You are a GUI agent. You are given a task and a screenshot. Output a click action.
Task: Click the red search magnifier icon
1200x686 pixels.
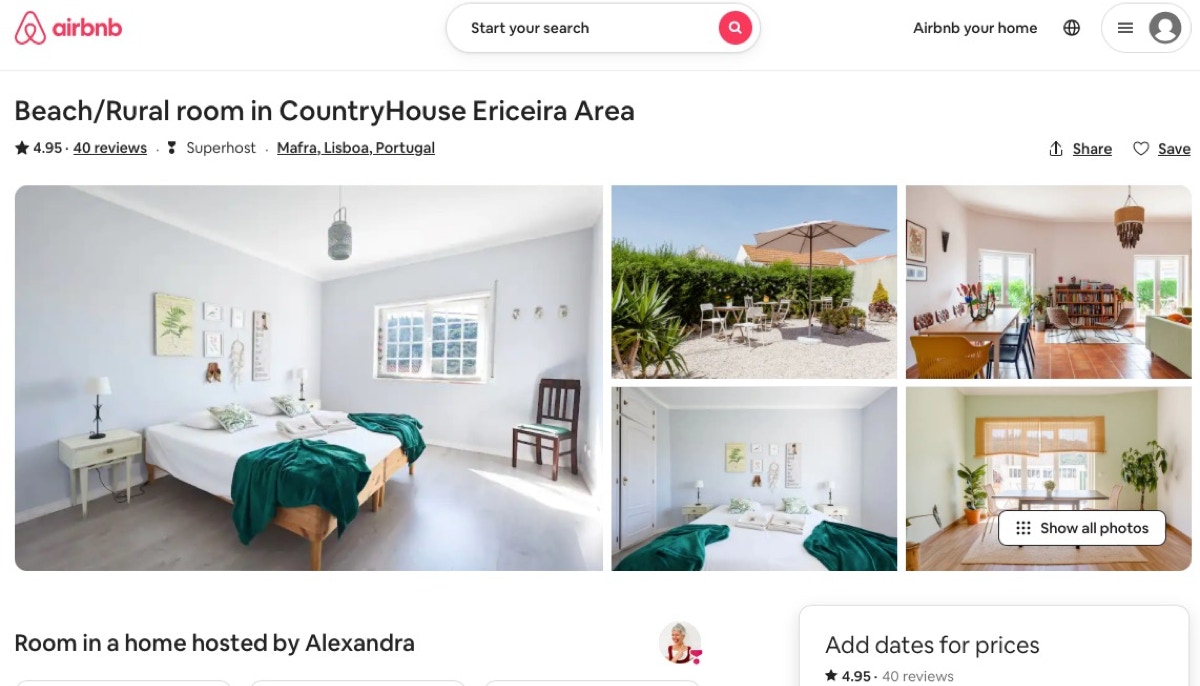click(735, 28)
